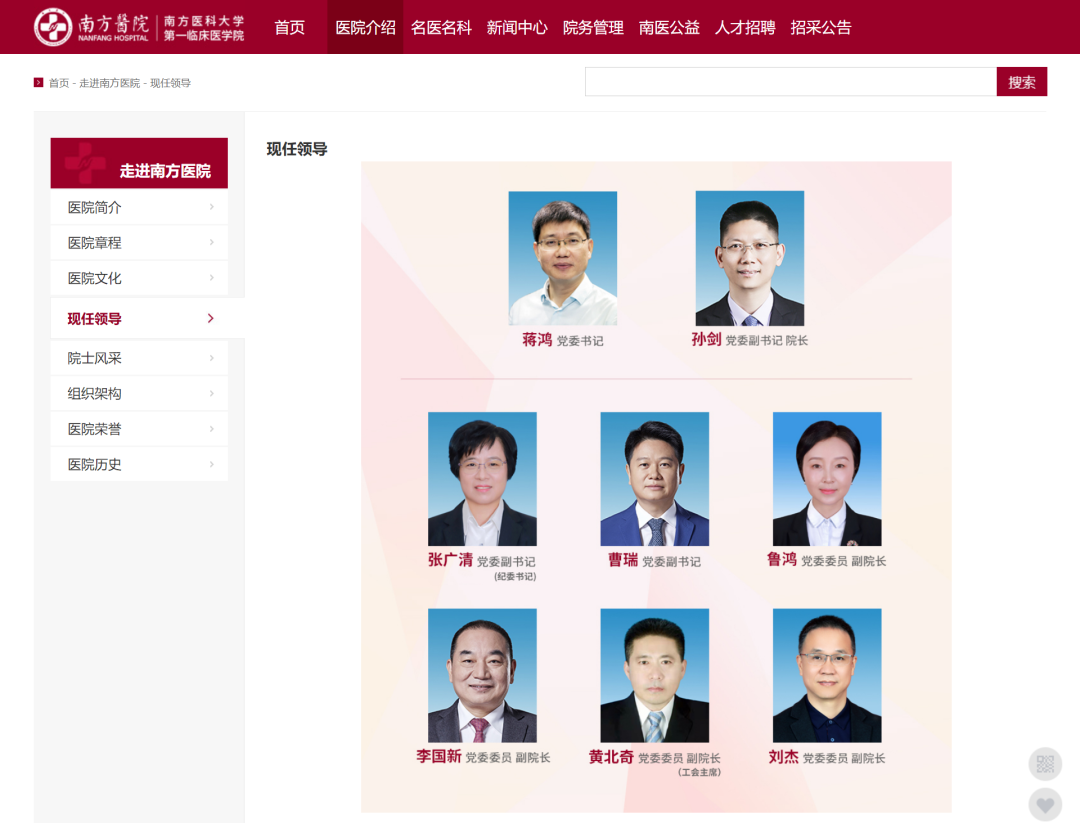Click the portrait photo of 刘杰

(x=827, y=675)
